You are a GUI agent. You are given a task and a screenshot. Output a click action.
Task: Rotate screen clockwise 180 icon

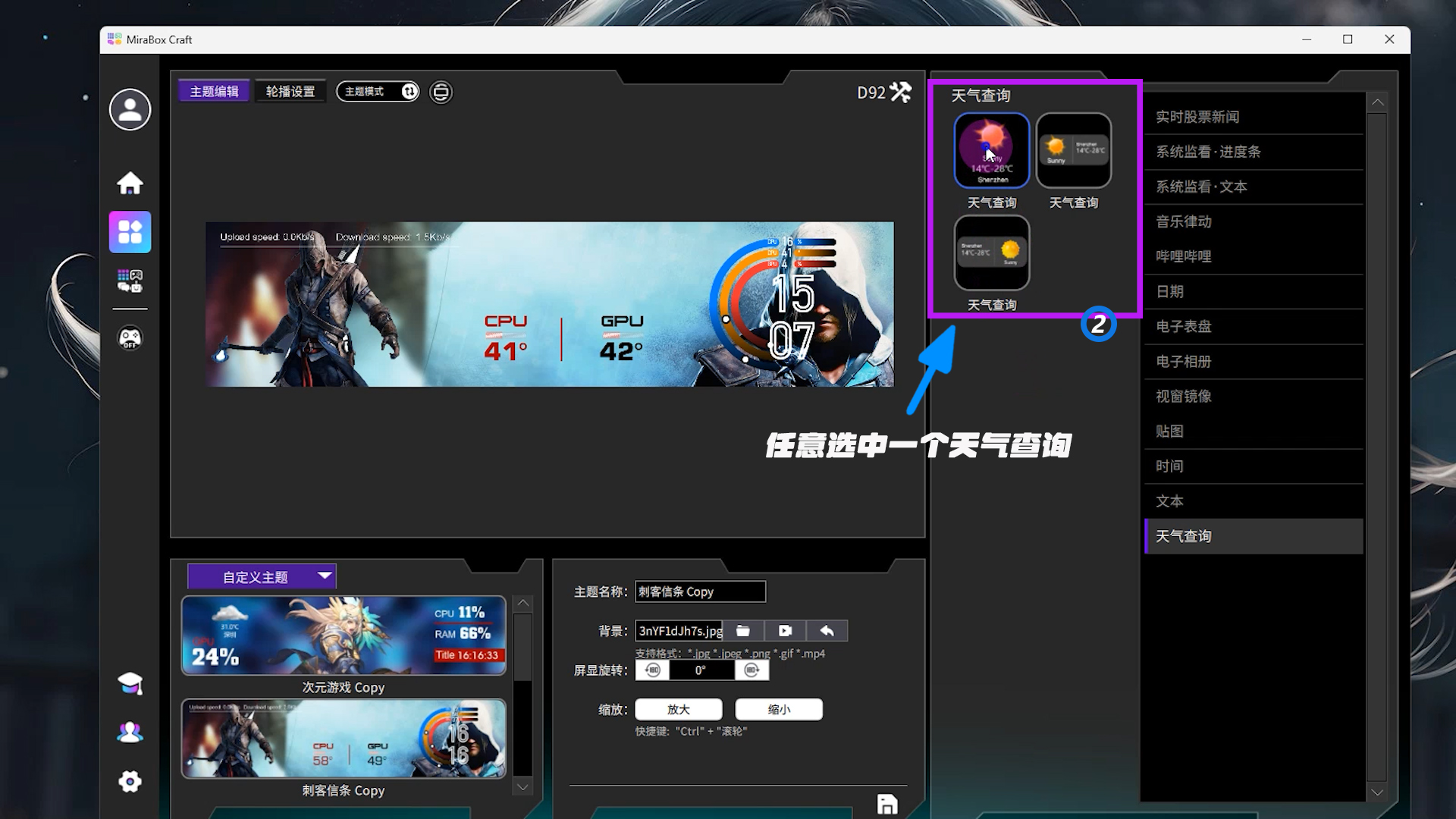click(752, 670)
